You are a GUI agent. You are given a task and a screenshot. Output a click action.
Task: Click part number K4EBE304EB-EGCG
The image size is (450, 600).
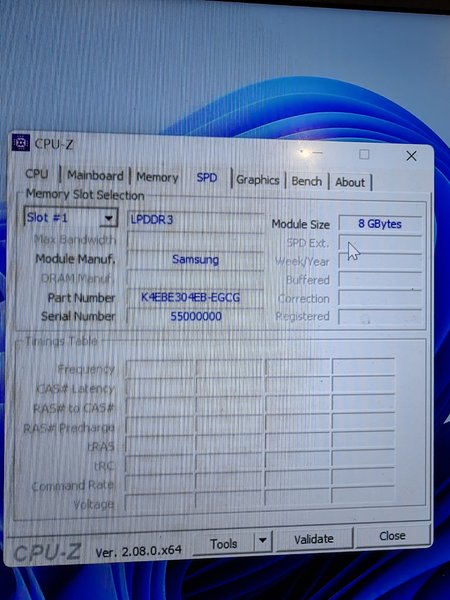coord(191,297)
